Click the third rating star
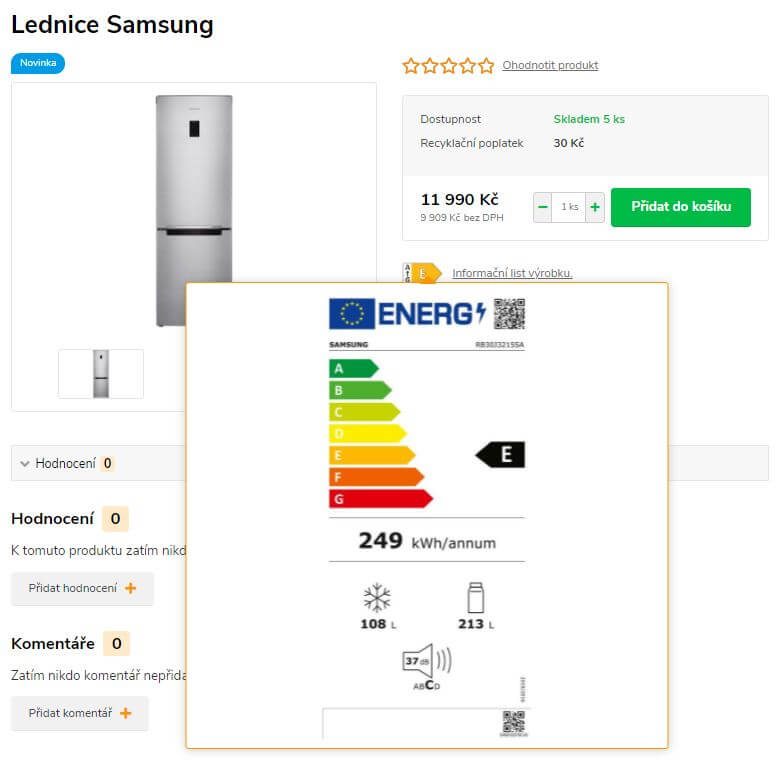The width and height of the screenshot is (777, 766). point(448,65)
